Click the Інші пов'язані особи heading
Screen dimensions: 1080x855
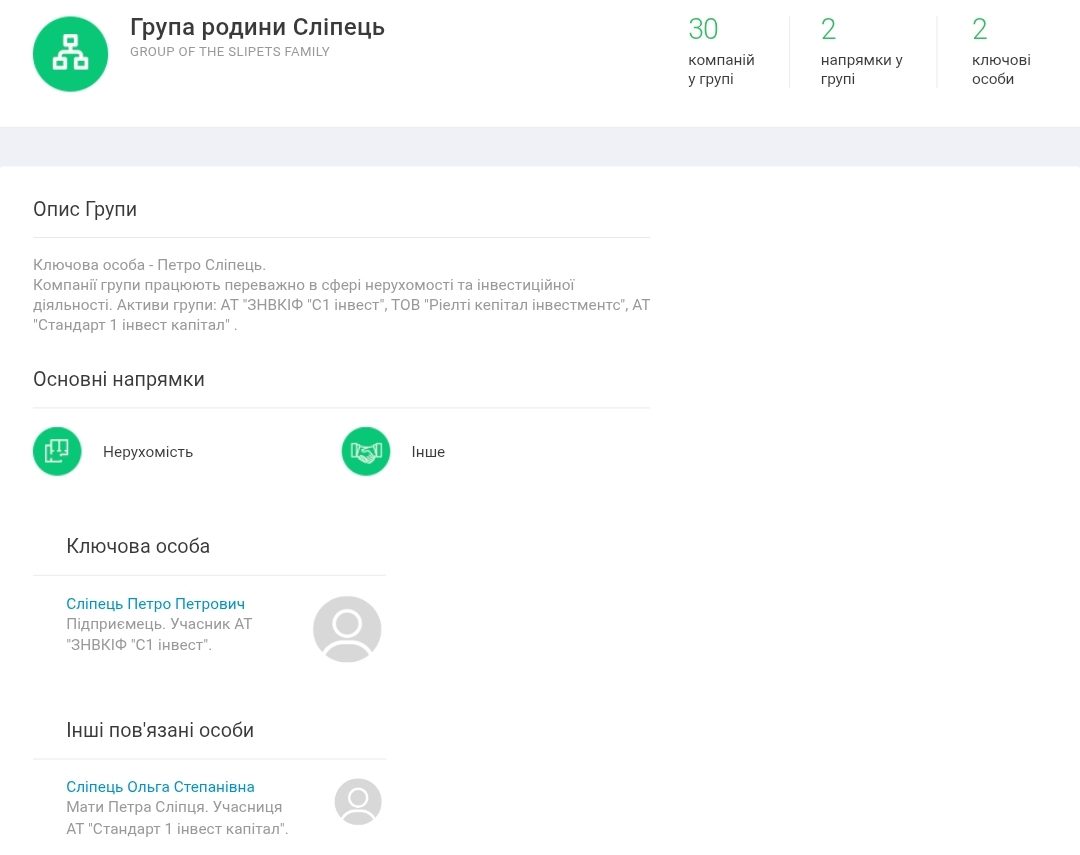tap(160, 730)
